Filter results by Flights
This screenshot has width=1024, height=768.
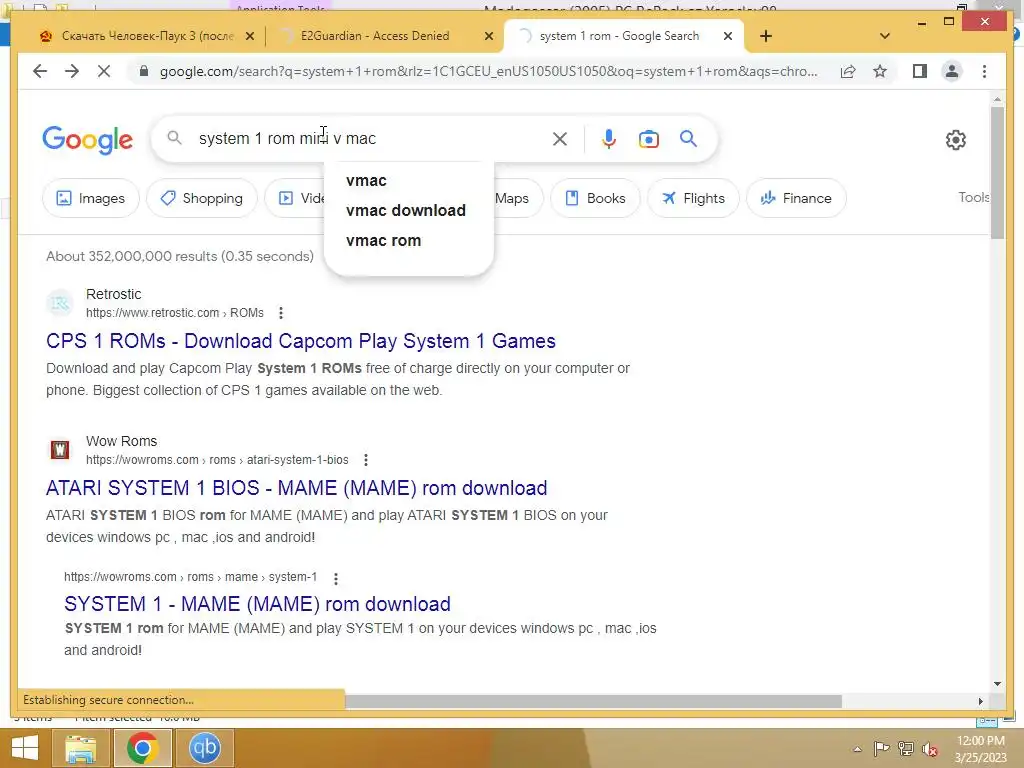coord(693,198)
